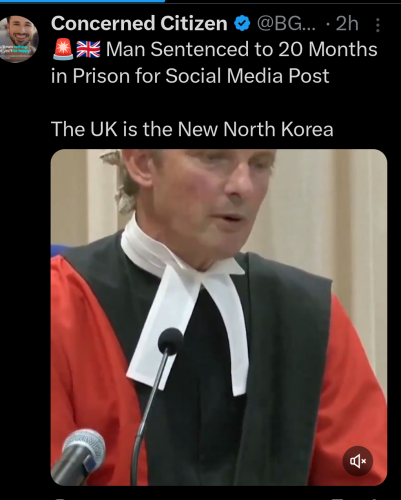Click the silver handheld microphone in the video

pos(79,457)
